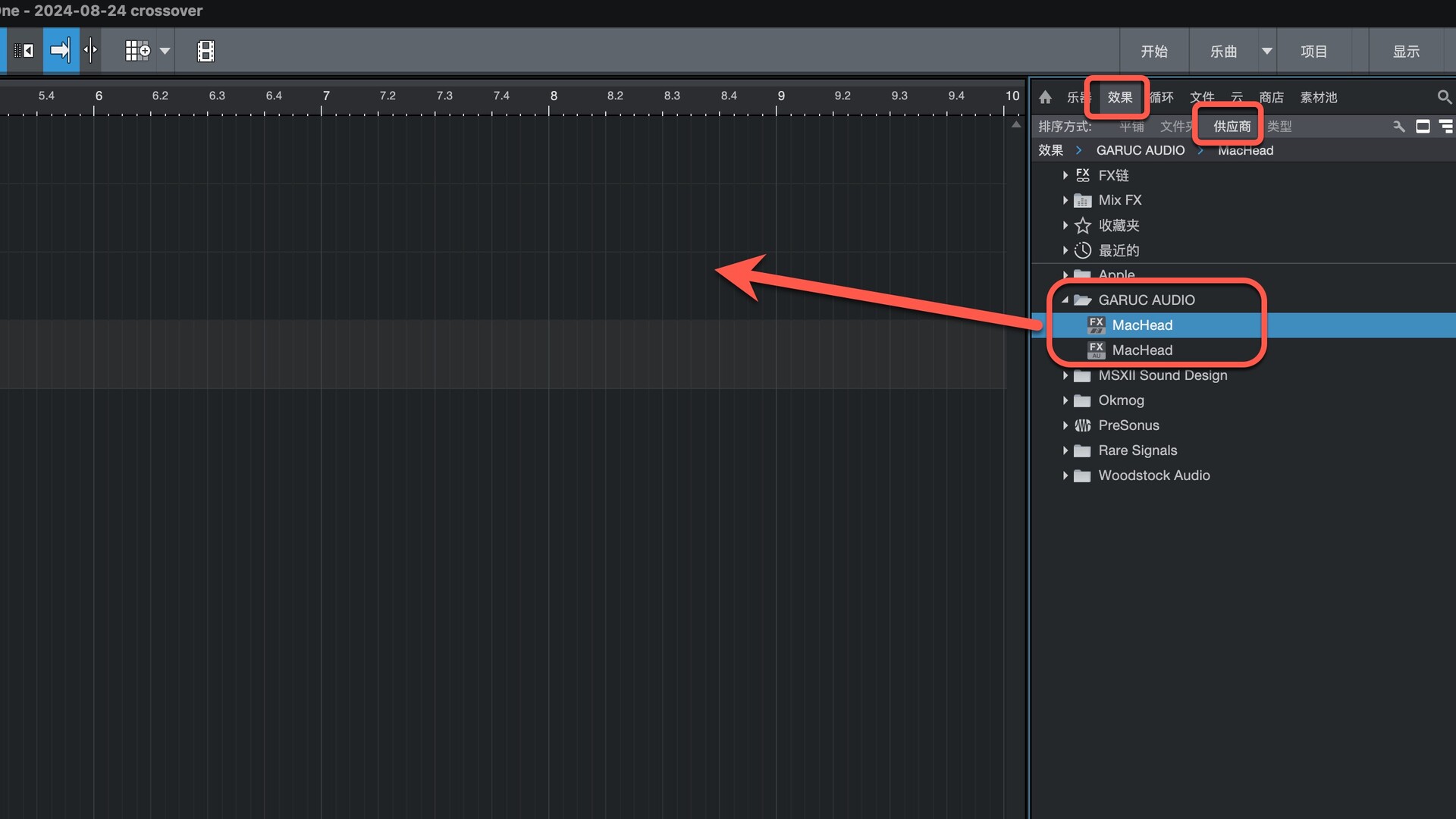The height and width of the screenshot is (819, 1456).
Task: Open the add tracks dropdown arrow
Action: [165, 51]
